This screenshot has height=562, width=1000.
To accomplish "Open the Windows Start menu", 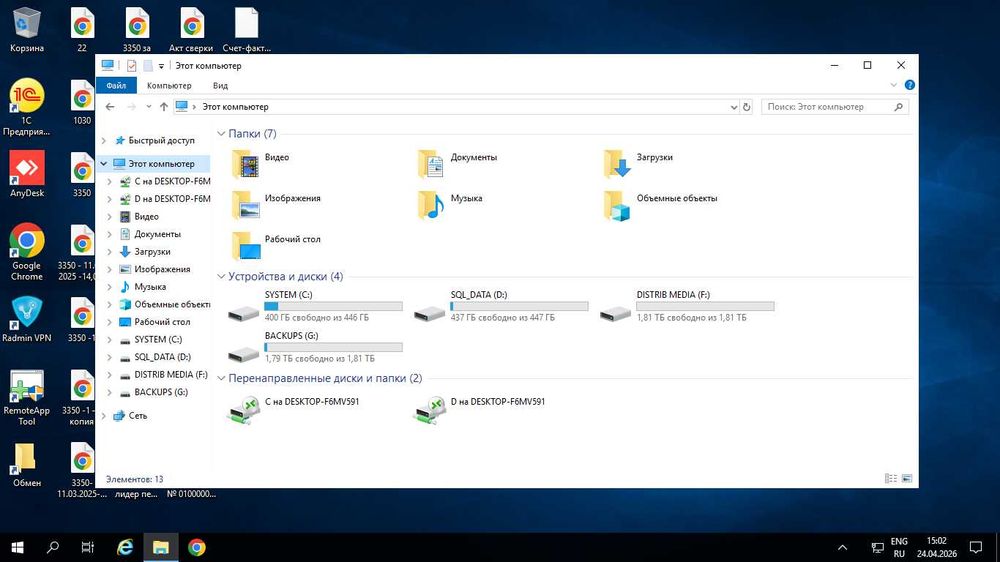I will point(17,547).
